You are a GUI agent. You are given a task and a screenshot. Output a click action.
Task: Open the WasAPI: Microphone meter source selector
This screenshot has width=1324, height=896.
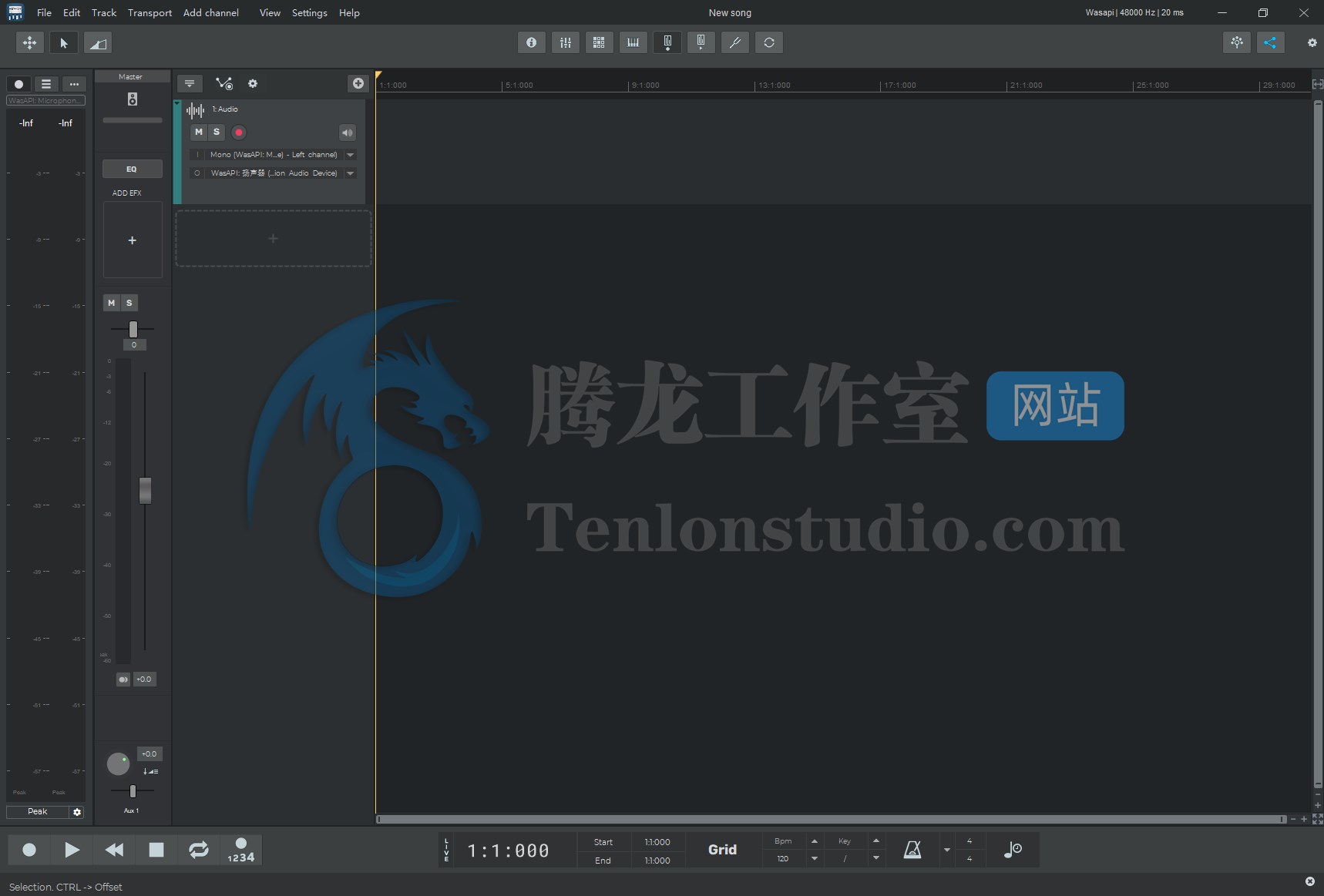[45, 101]
